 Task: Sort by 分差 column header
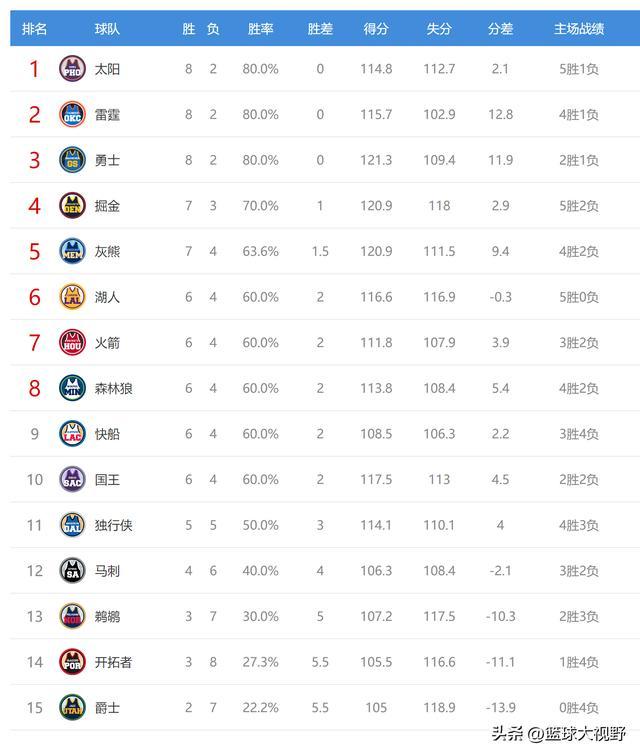point(500,29)
